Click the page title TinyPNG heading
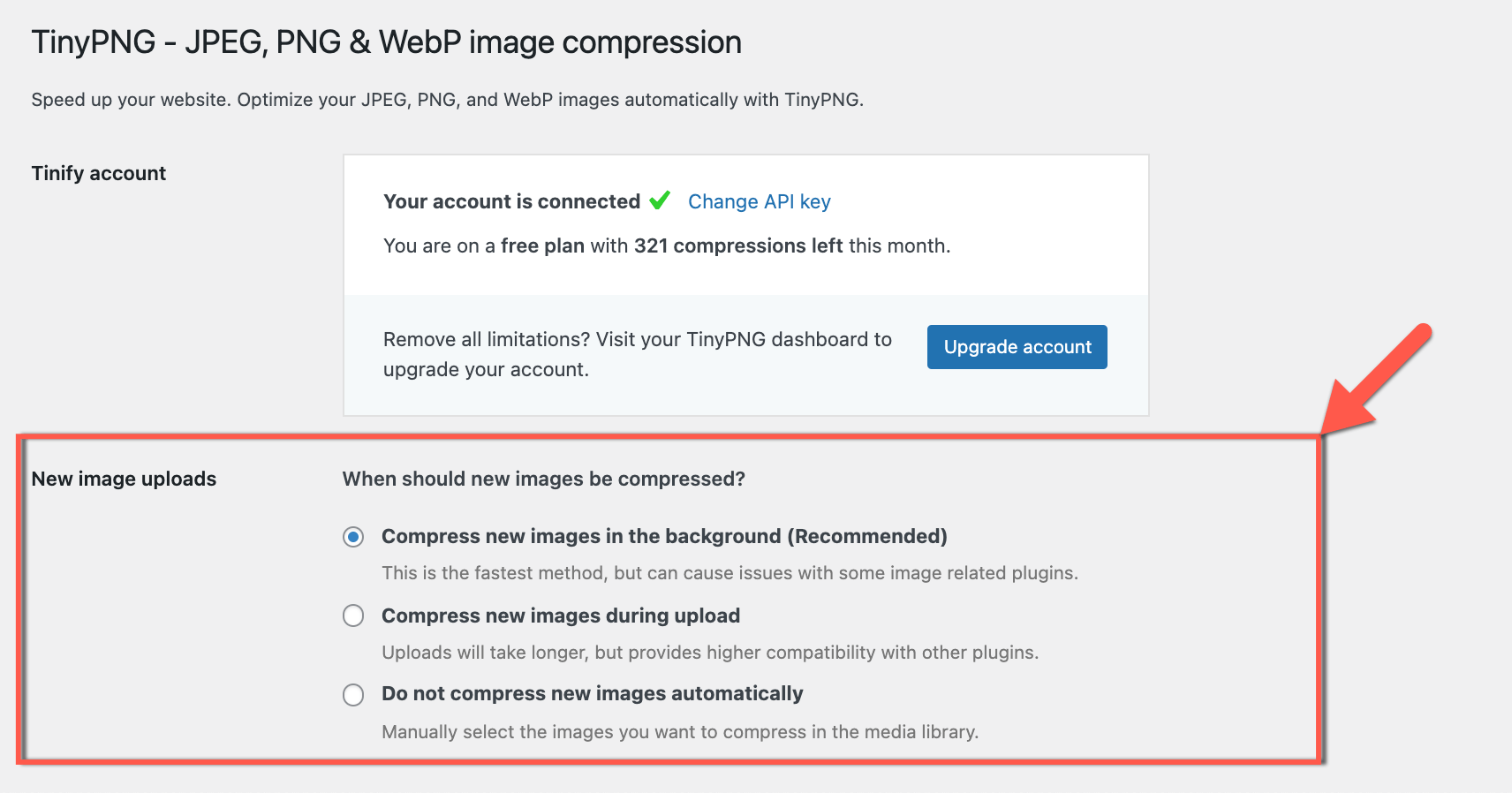This screenshot has width=1512, height=793. point(386,42)
